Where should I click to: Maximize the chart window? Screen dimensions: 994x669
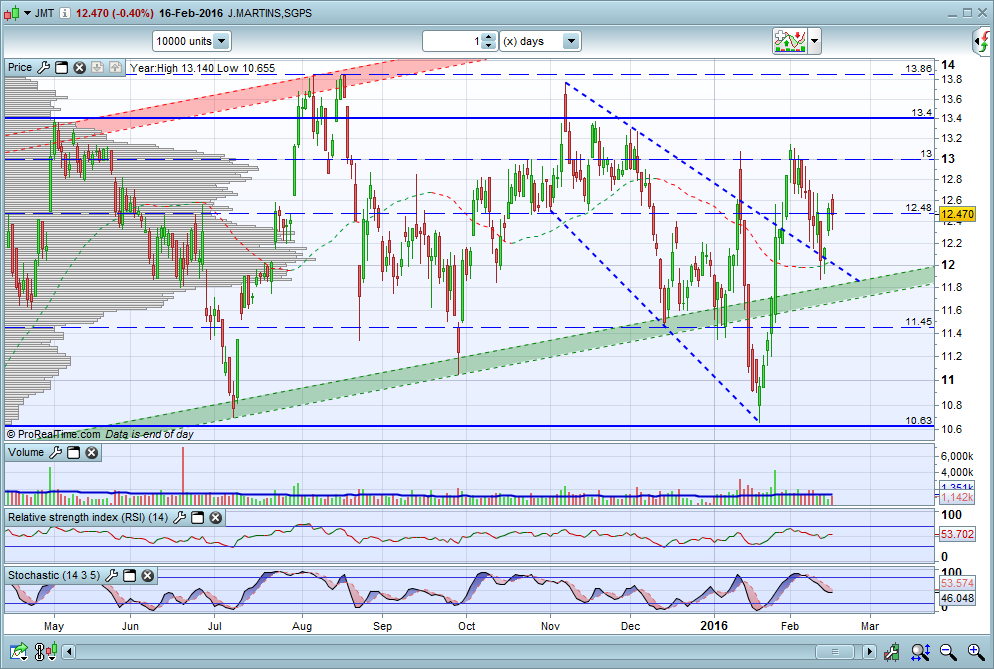(x=967, y=13)
